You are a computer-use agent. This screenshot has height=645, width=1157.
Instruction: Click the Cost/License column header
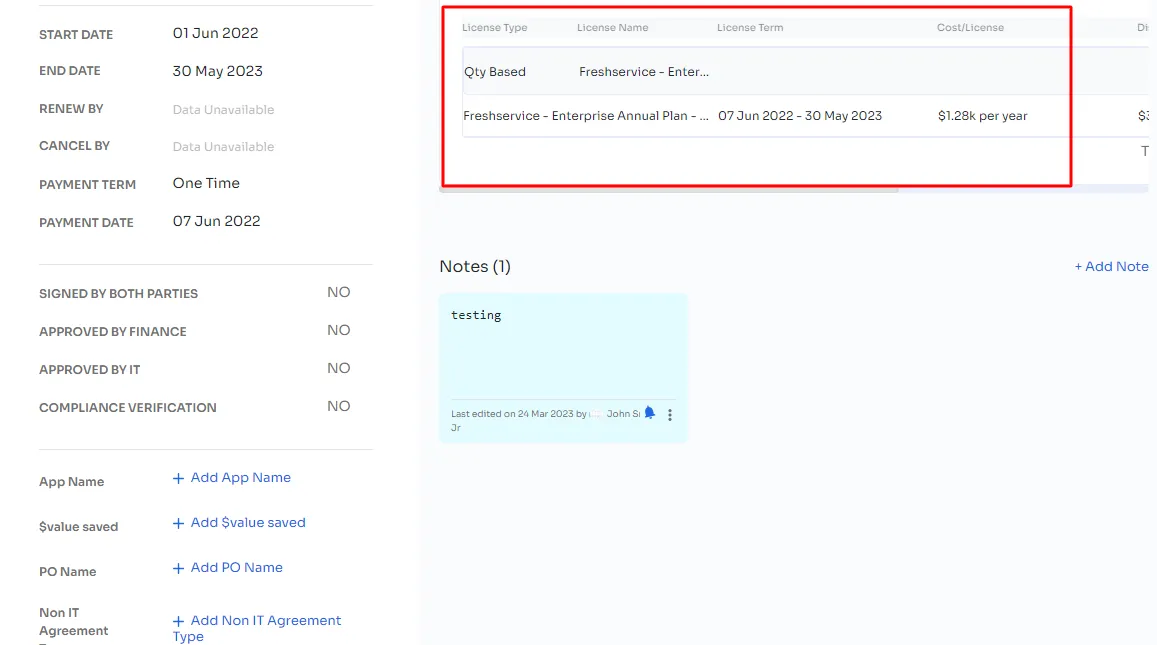(x=970, y=27)
